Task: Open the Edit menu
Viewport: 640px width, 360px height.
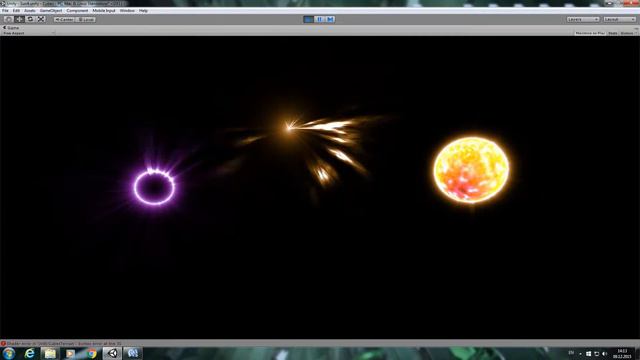Action: [16, 11]
